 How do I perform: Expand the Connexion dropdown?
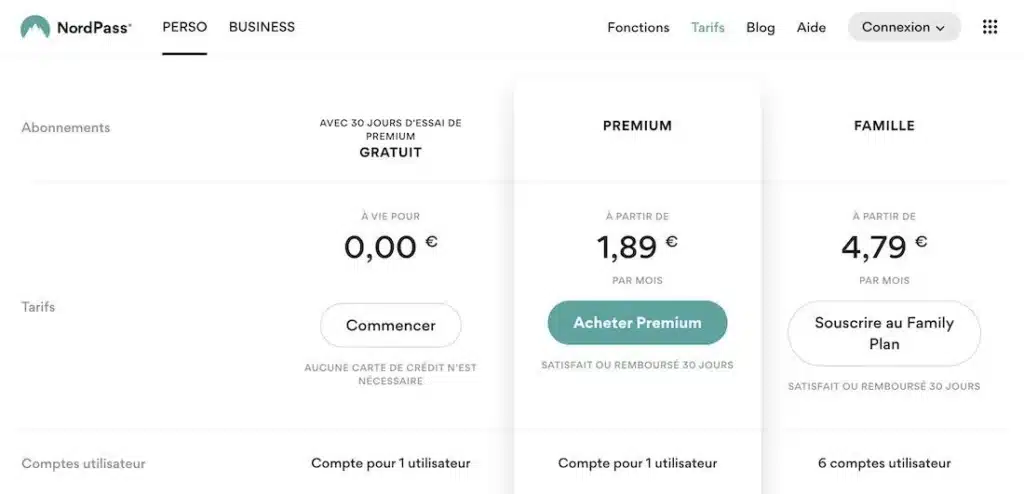pyautogui.click(x=904, y=27)
